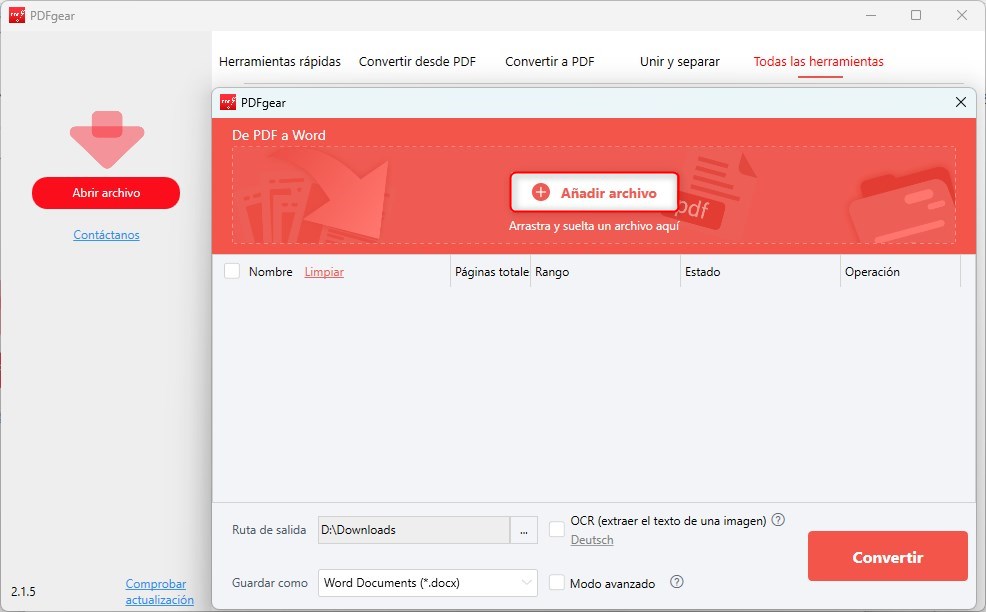The width and height of the screenshot is (986, 612).
Task: Open the Guardar como format dropdown
Action: click(x=427, y=583)
